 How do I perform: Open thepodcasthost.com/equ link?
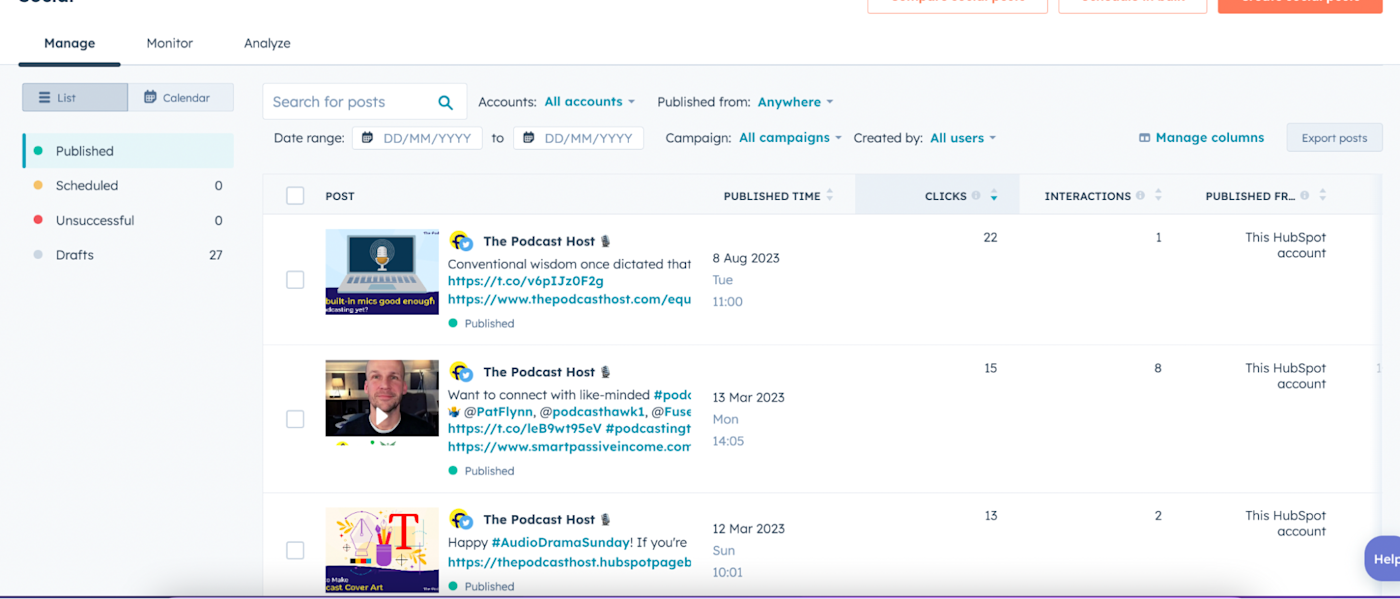[x=569, y=299]
